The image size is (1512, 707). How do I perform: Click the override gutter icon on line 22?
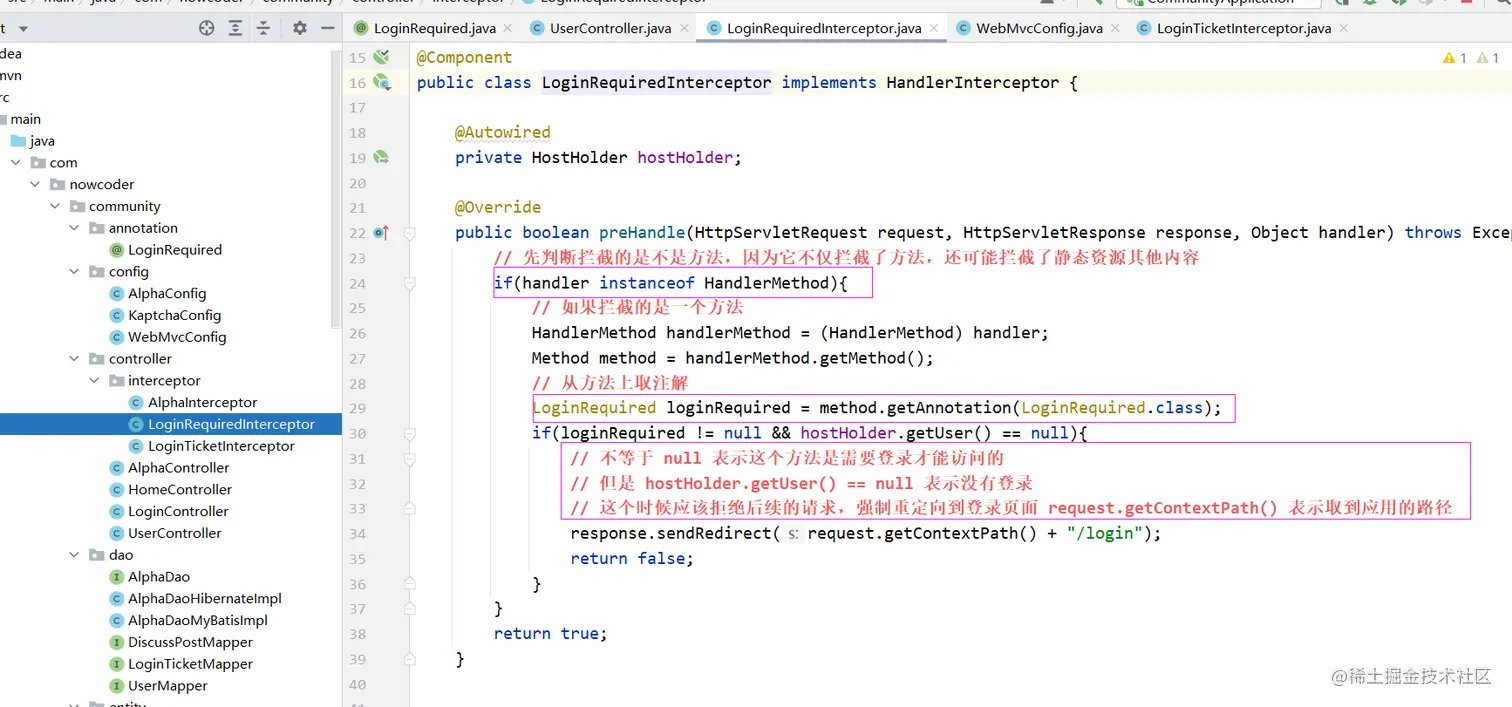380,232
